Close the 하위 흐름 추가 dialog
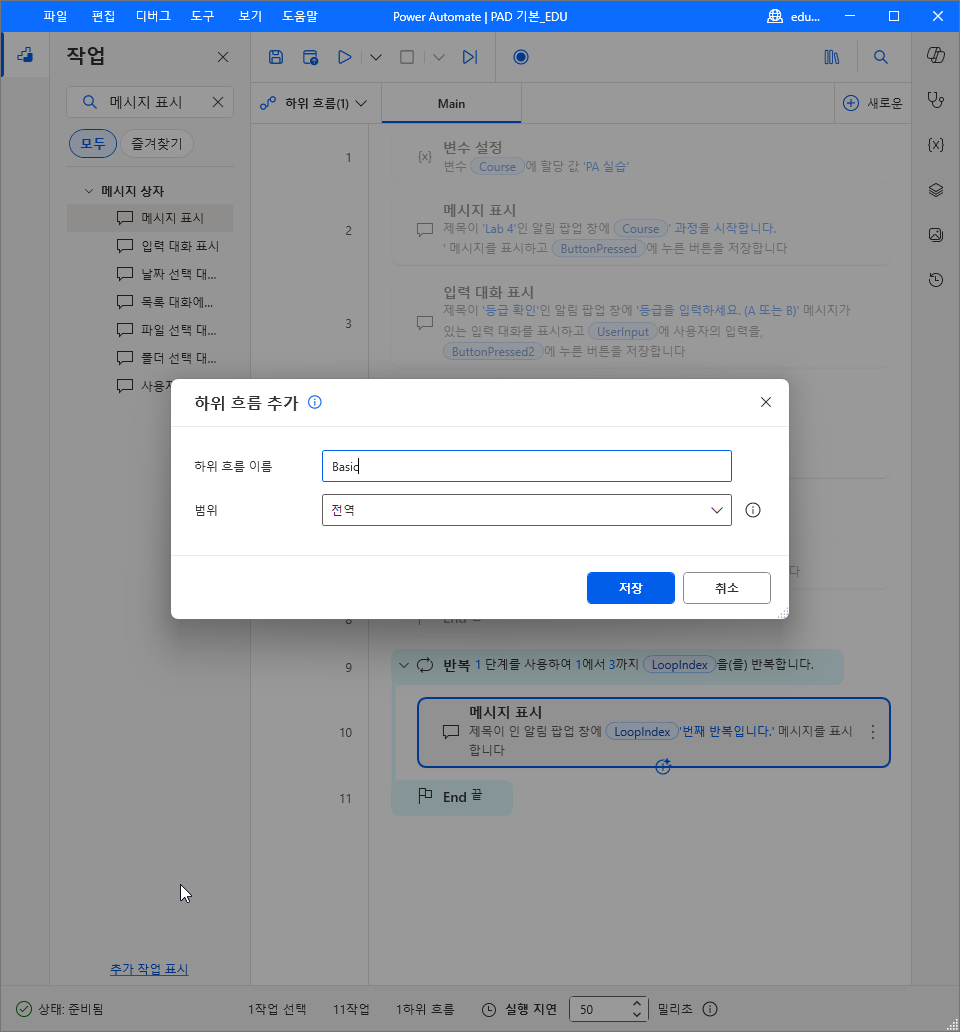The image size is (960, 1032). point(765,402)
